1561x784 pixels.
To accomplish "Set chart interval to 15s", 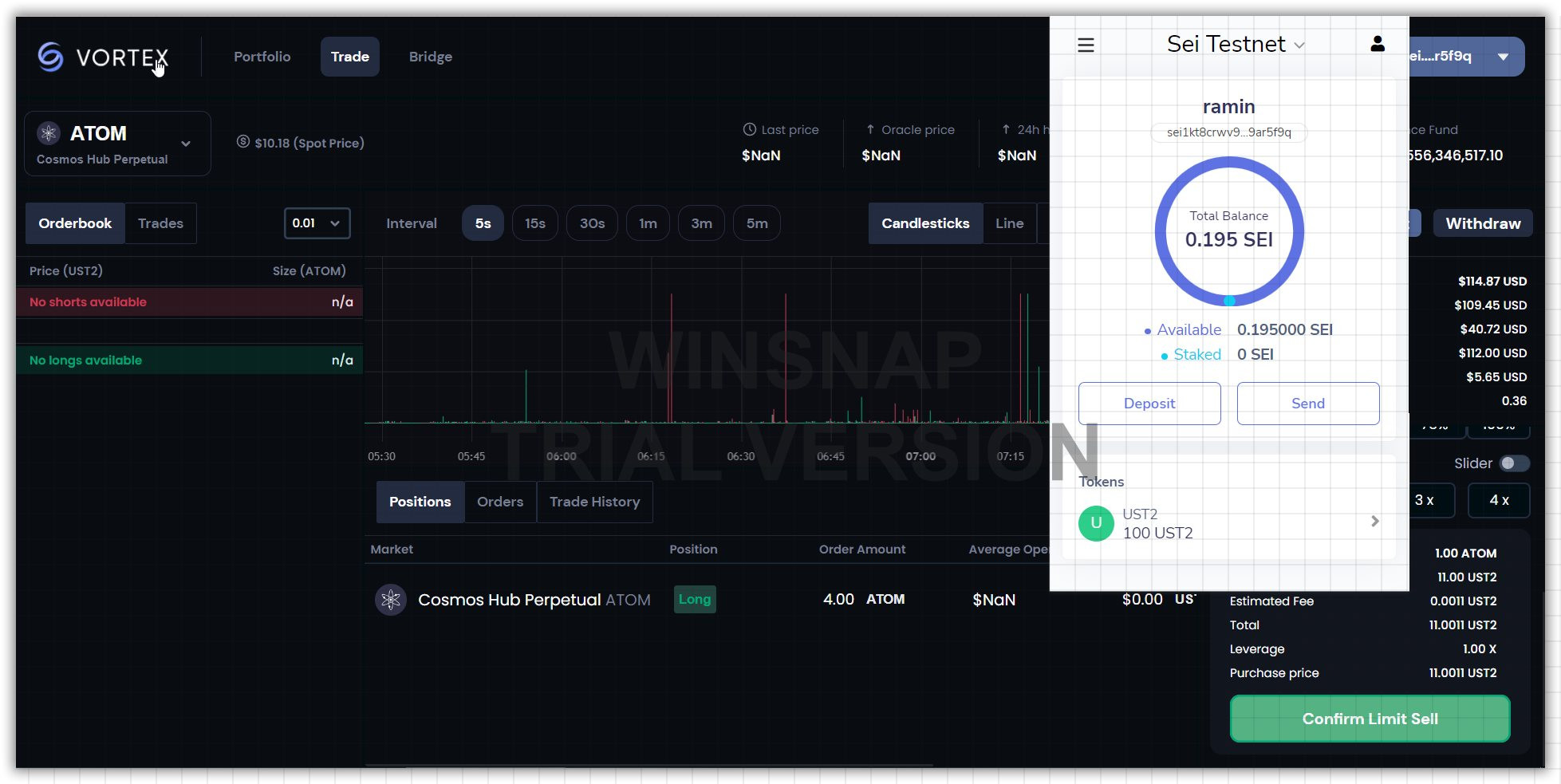I will 535,223.
